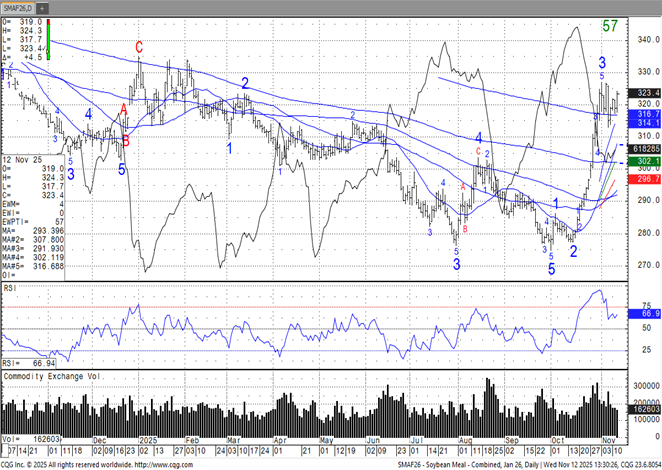This screenshot has width=662, height=470.
Task: Click the green 57 number at top right
Action: tap(609, 25)
